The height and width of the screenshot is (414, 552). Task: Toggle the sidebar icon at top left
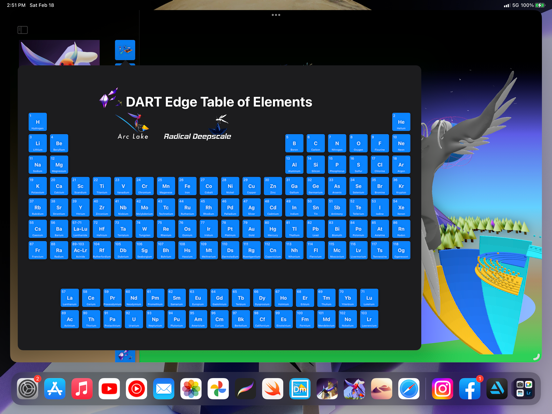[x=23, y=30]
